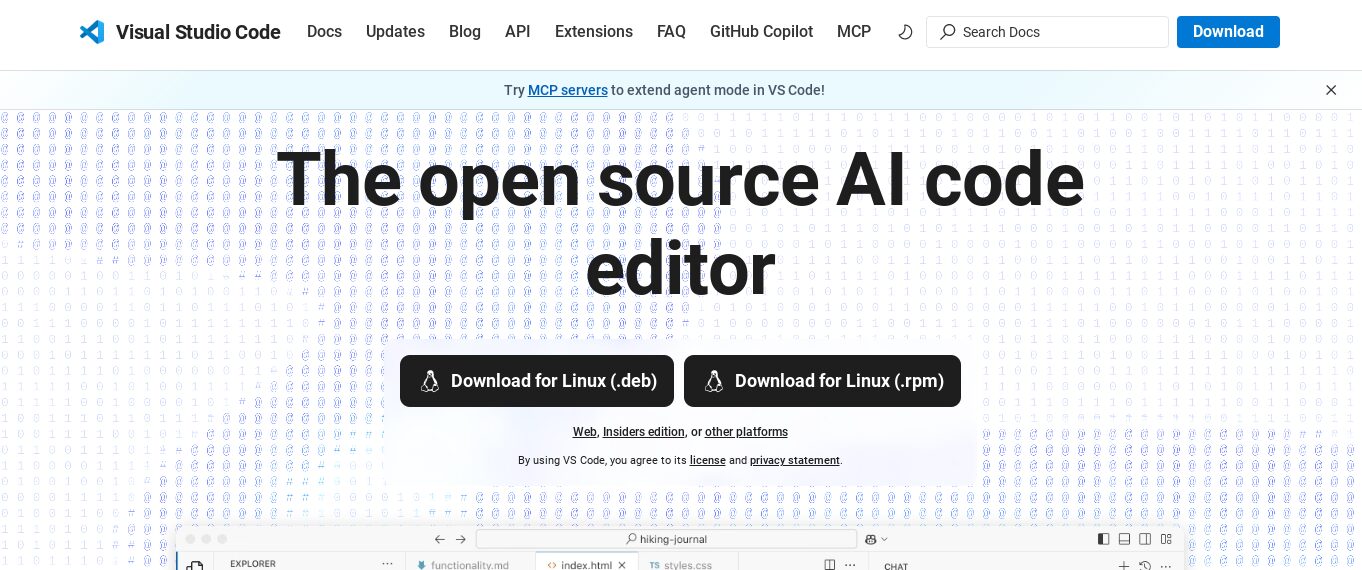This screenshot has height=570, width=1362.
Task: Dismiss the MCP servers announcement banner
Action: click(x=1331, y=90)
